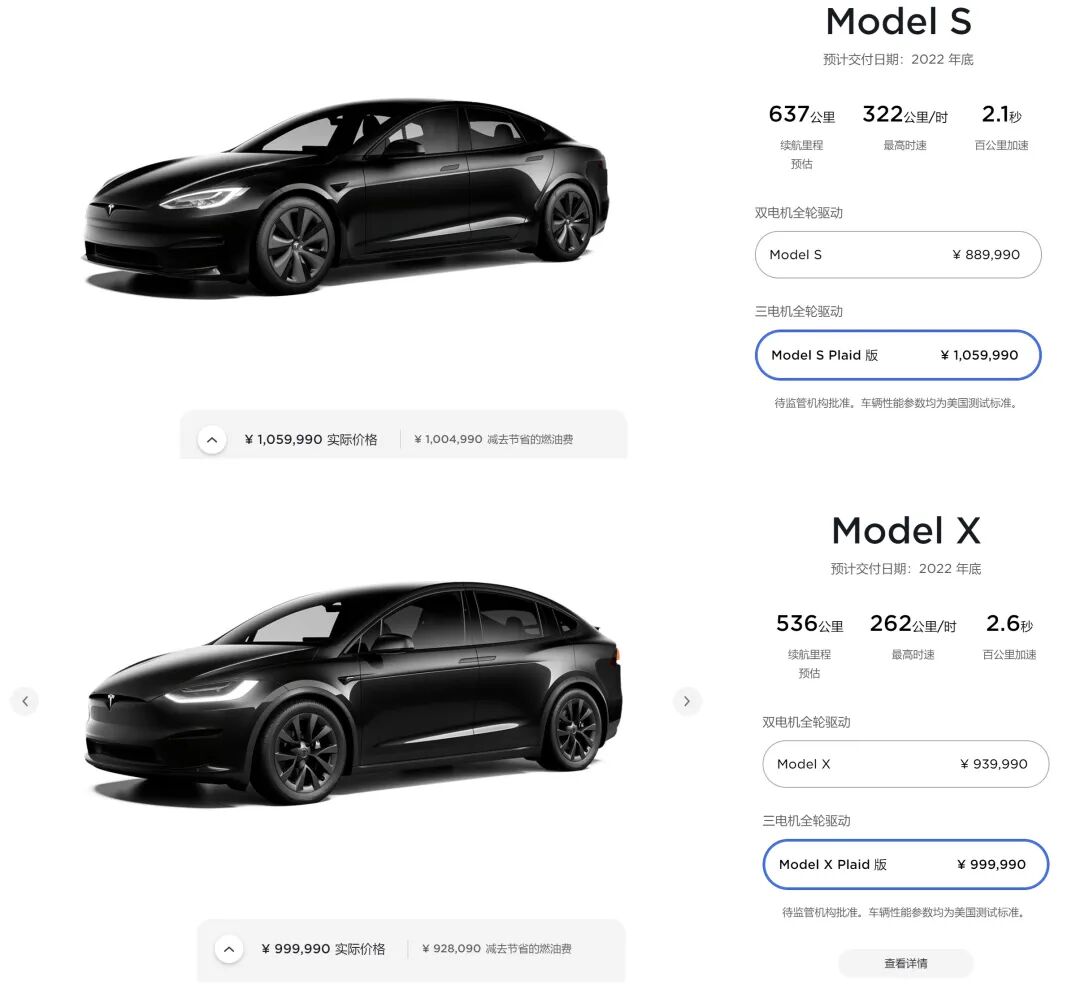Select the Model S Plaid ¥1,059,990 option
This screenshot has height=990, width=1080.
[x=897, y=355]
